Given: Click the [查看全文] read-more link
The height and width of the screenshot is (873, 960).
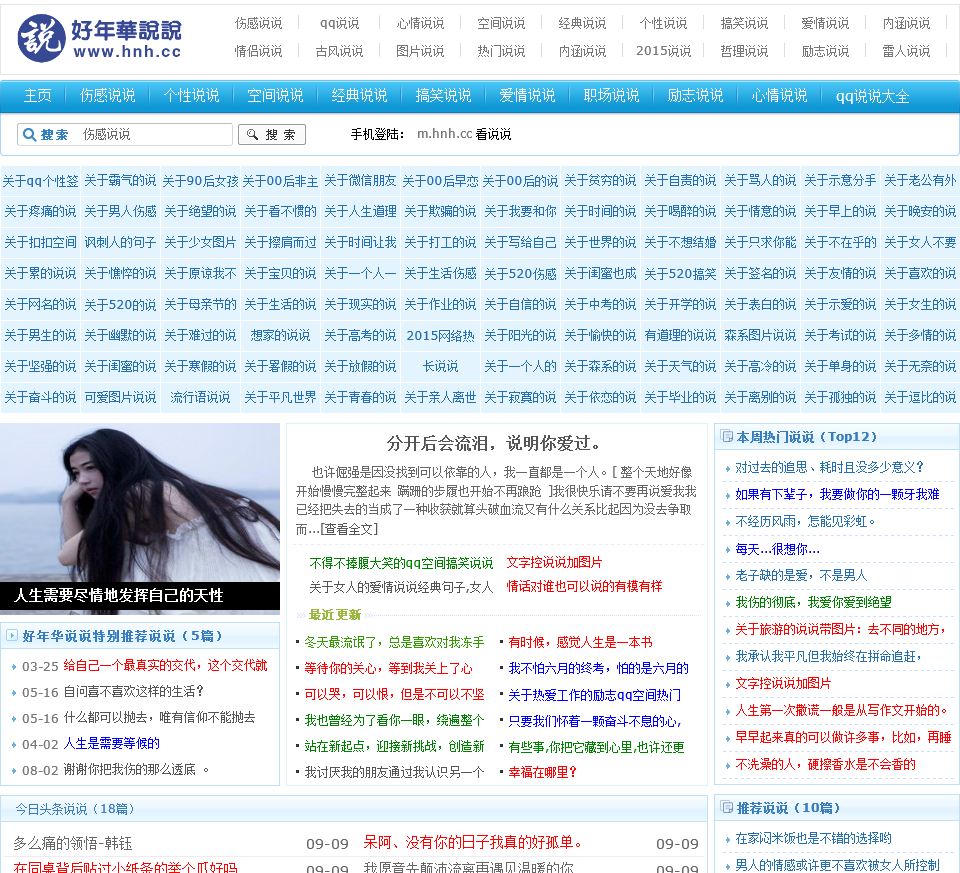Looking at the screenshot, I should coord(349,529).
